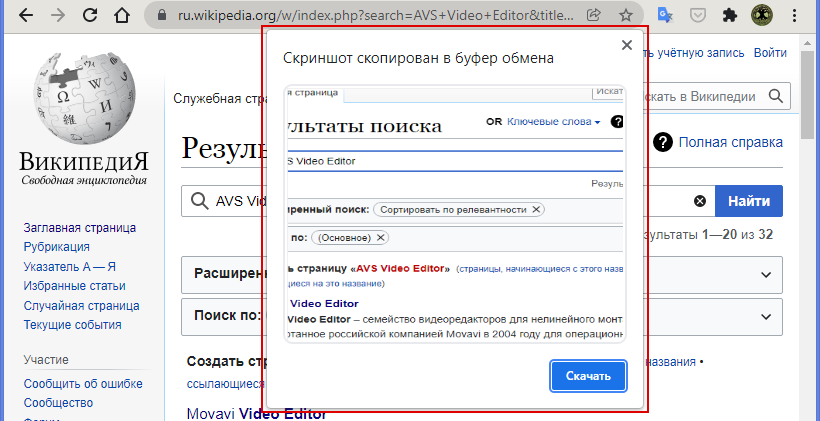Viewport: 820px width, 421px height.
Task: Open the screenshot preview thumbnail
Action: (455, 213)
